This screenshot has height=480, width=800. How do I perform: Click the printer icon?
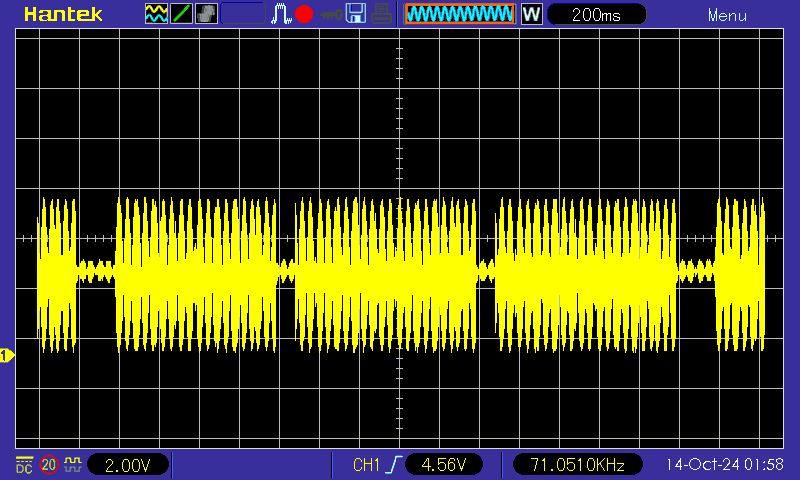[x=381, y=14]
